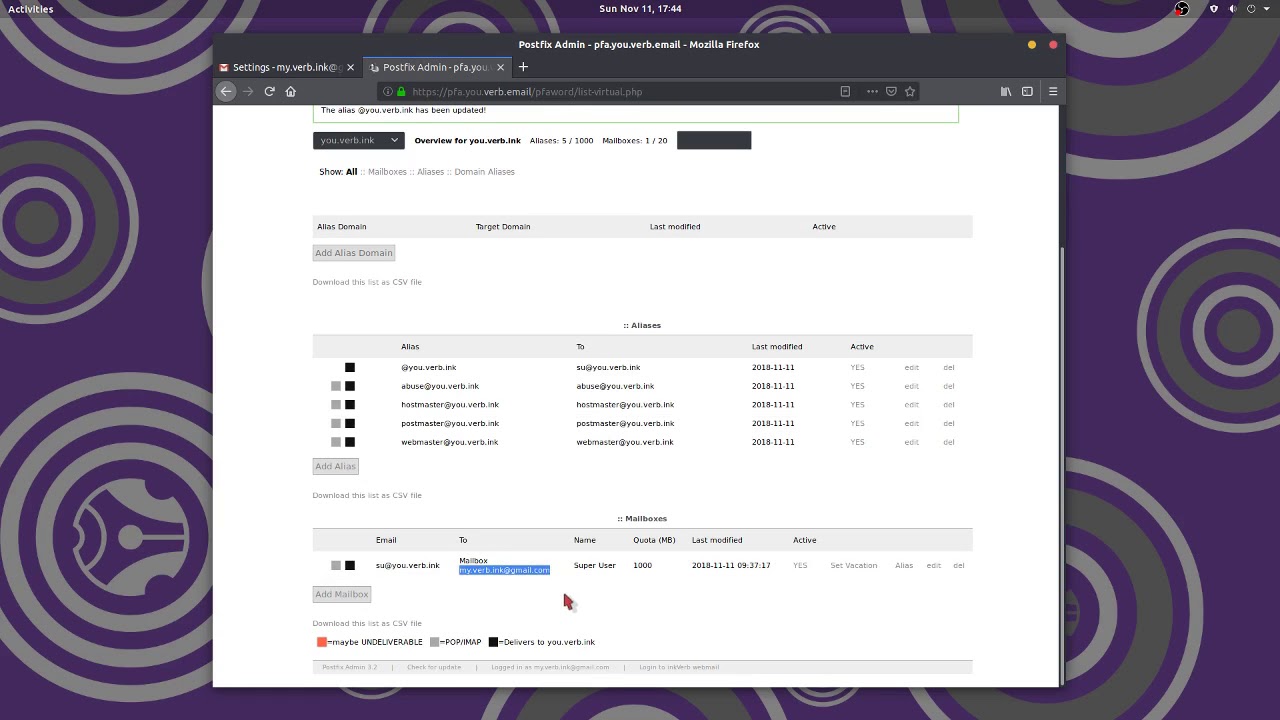
Task: Filter view to Aliases only
Action: tap(430, 172)
